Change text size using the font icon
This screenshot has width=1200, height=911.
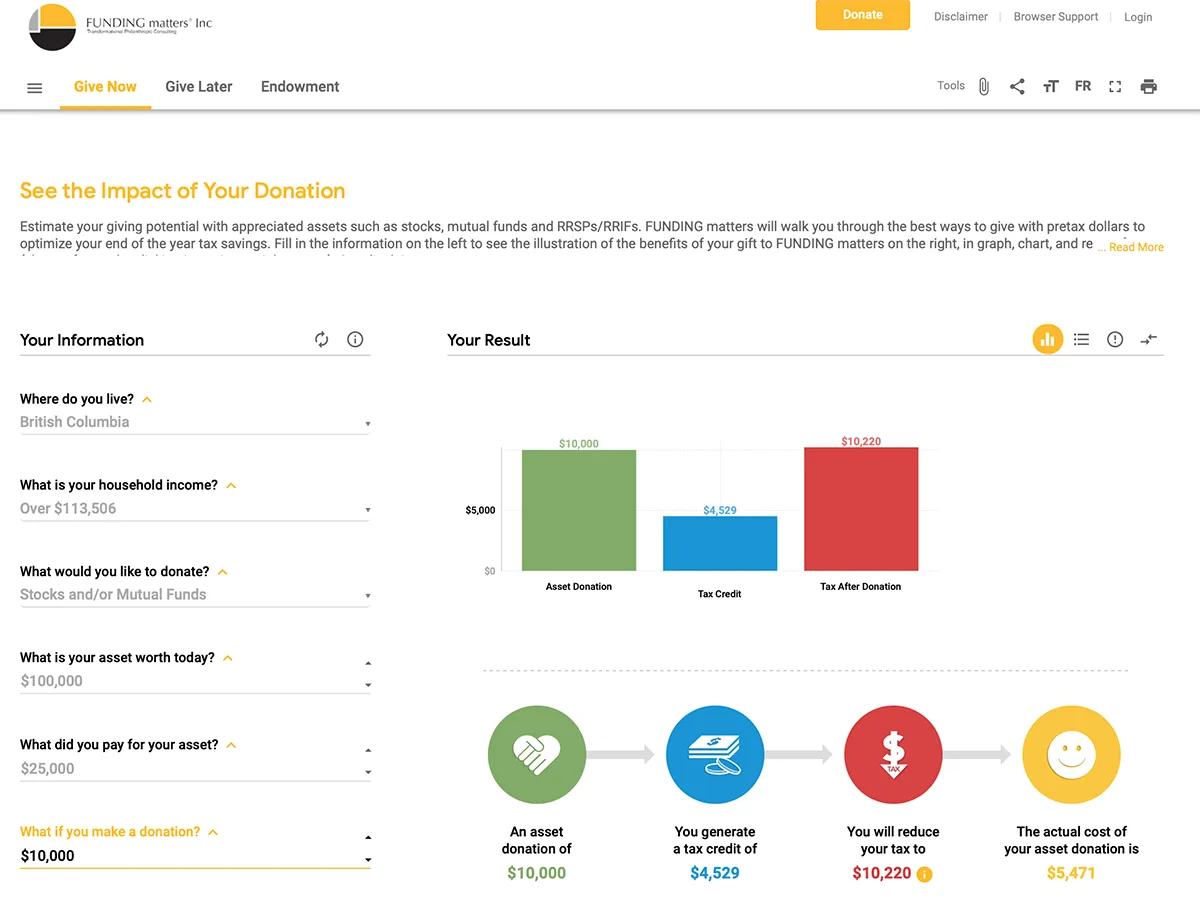1050,87
